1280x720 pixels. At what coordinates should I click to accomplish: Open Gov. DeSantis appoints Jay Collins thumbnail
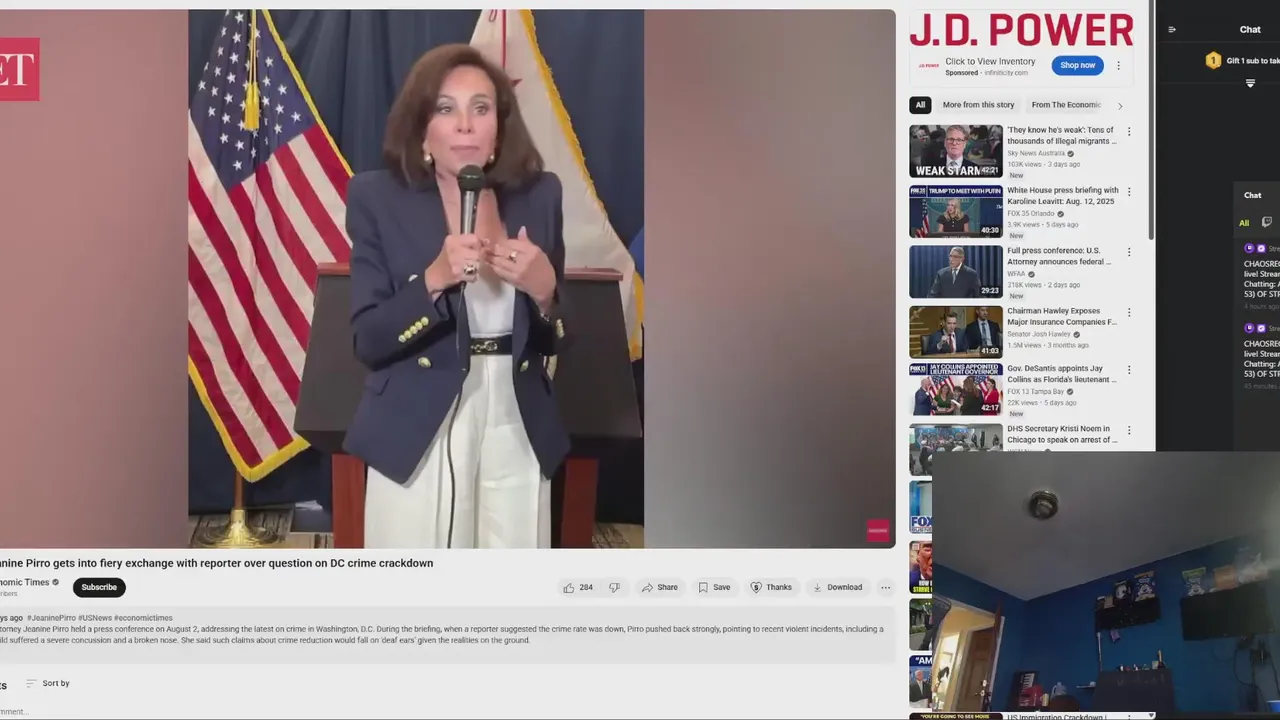(x=955, y=389)
